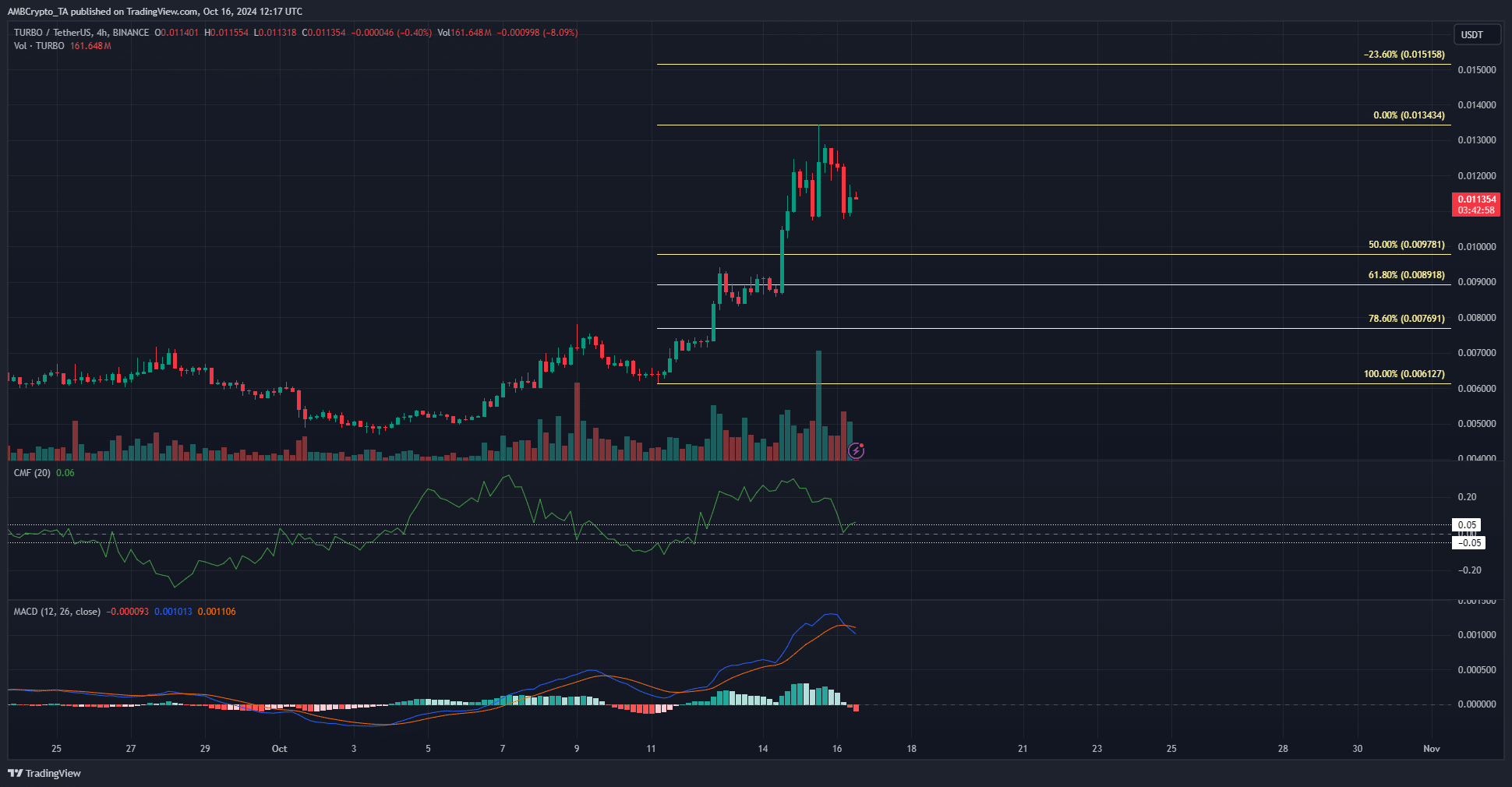
Task: Click the volume value 161.648M under Vol
Action: 90,46
